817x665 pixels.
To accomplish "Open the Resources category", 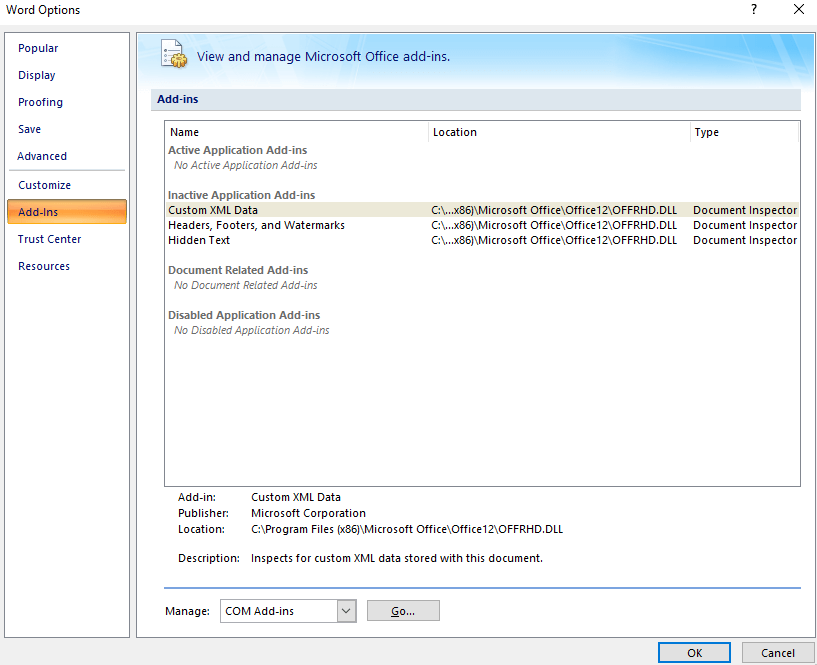I will (x=44, y=266).
